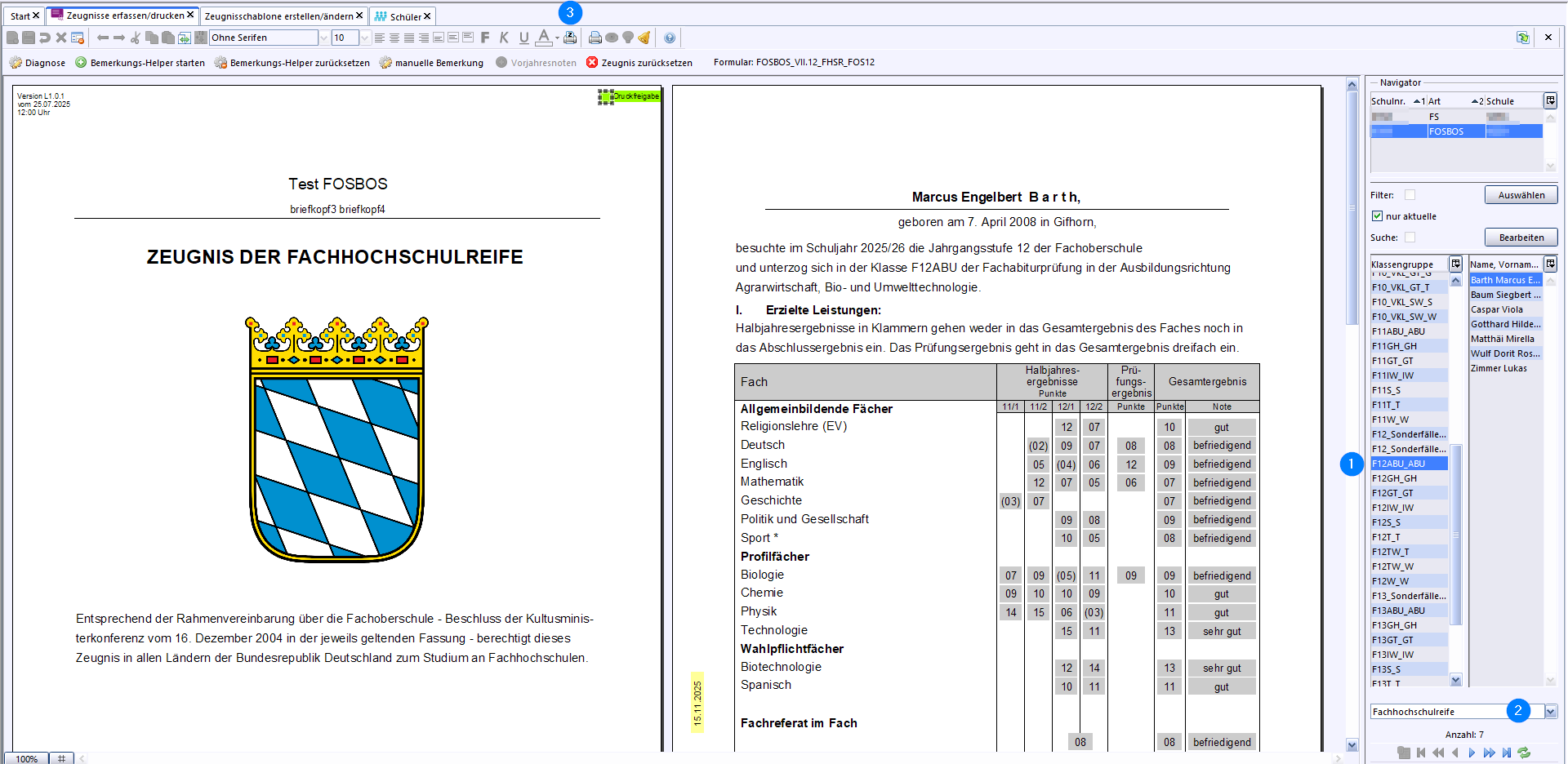Image resolution: width=1568 pixels, height=764 pixels.
Task: Toggle italic formatting (K icon)
Action: coord(504,38)
